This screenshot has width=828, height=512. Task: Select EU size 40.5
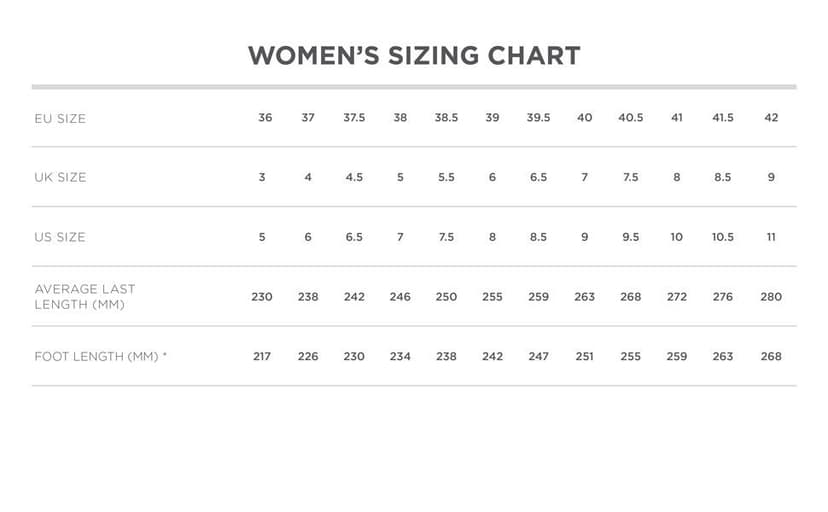coord(630,118)
